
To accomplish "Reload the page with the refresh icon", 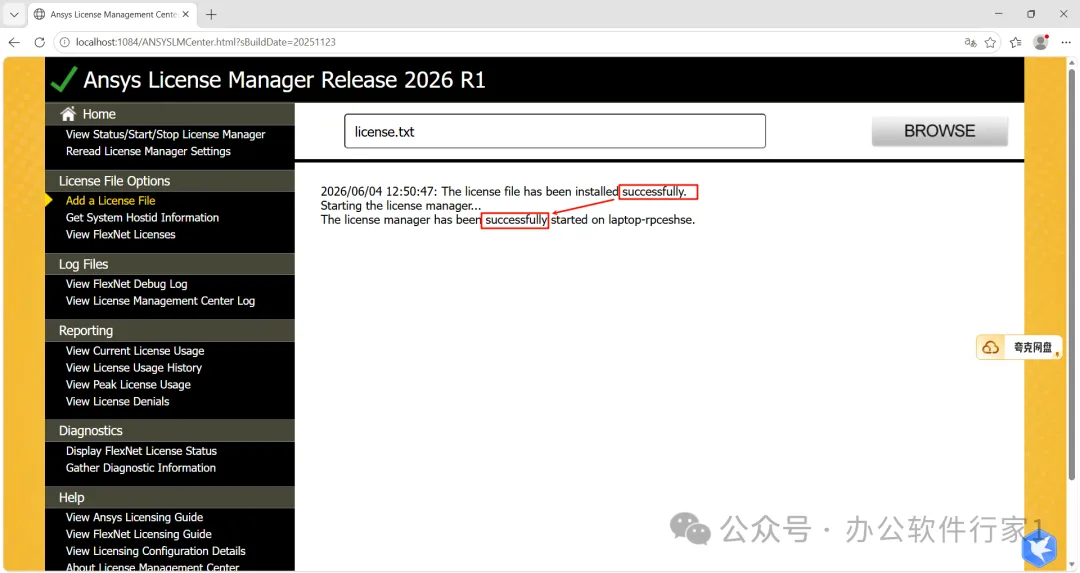I will (39, 42).
